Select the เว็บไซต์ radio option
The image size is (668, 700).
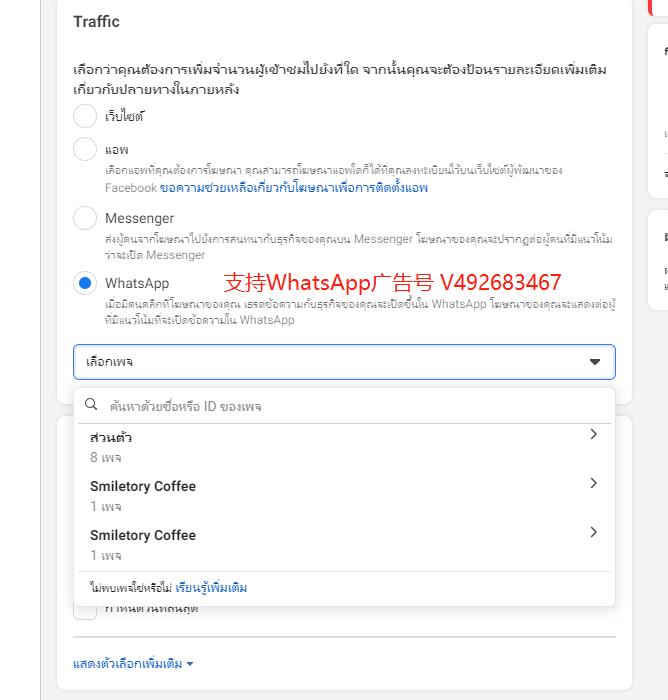[85, 116]
